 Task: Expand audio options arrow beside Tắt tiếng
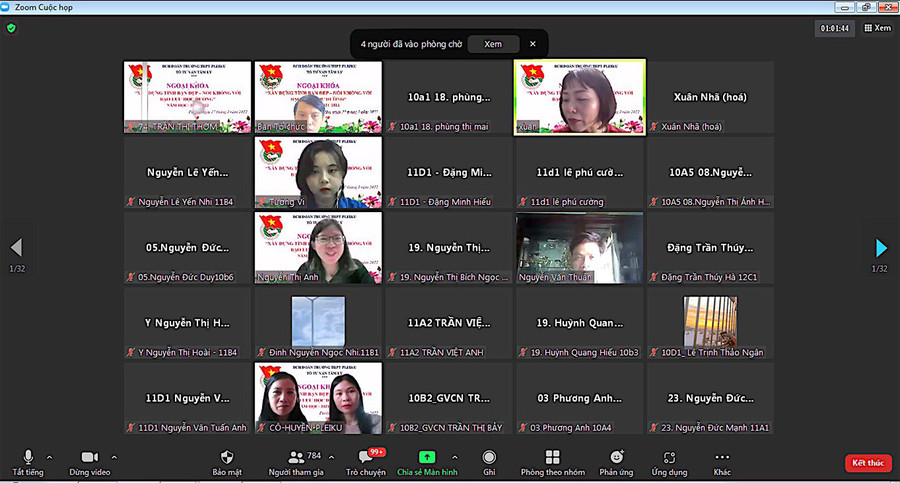(50, 457)
